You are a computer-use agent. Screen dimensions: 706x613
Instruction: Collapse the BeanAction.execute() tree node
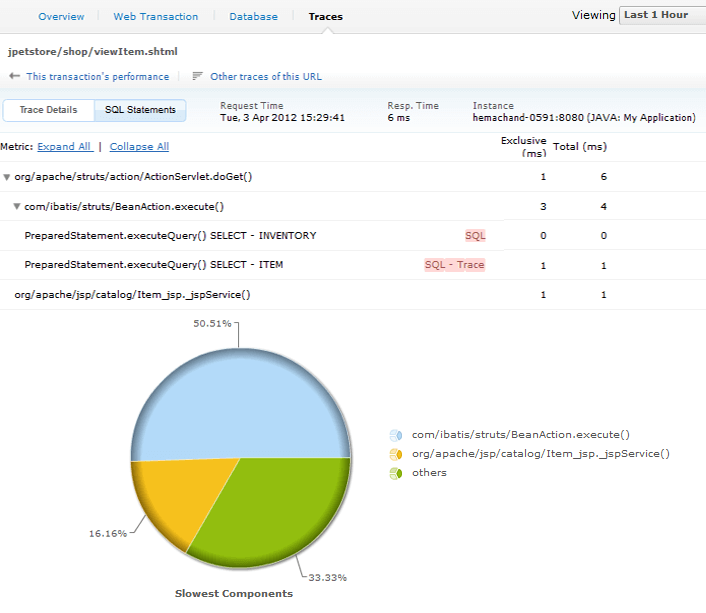click(17, 207)
